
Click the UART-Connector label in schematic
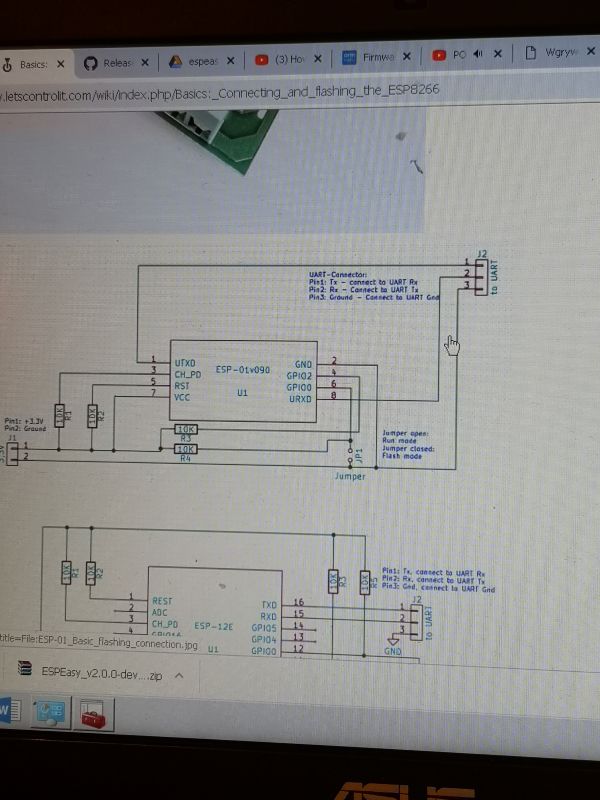[x=338, y=274]
